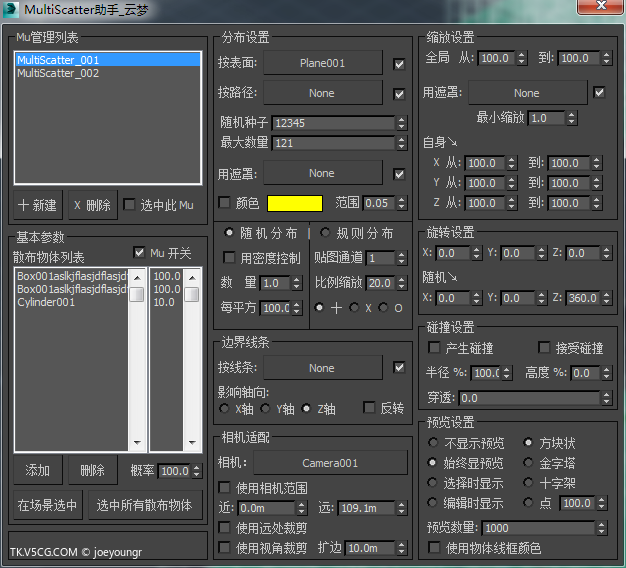
Task: Enable the 使用物体线框颜色 checkbox
Action: point(434,547)
